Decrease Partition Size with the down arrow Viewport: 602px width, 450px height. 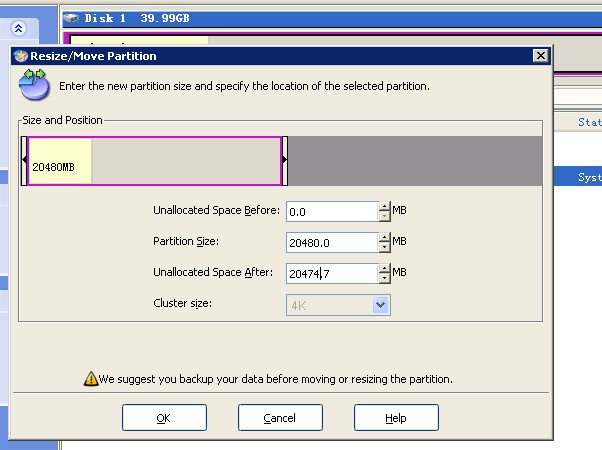[x=384, y=247]
